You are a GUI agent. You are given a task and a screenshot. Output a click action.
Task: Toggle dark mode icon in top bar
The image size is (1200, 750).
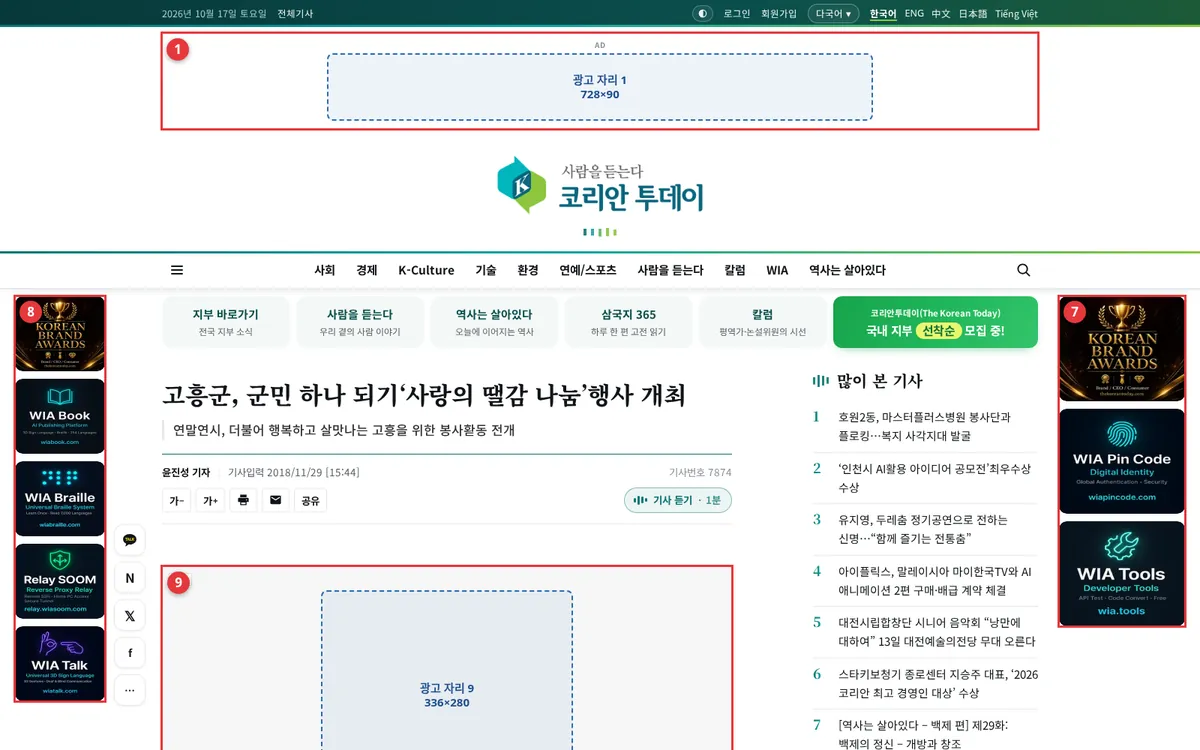point(702,14)
